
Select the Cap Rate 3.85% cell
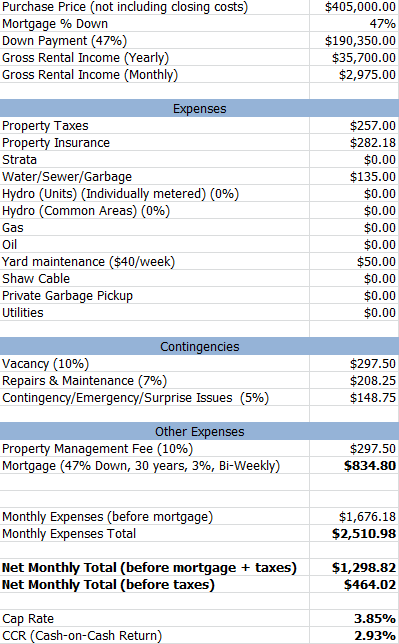point(354,619)
